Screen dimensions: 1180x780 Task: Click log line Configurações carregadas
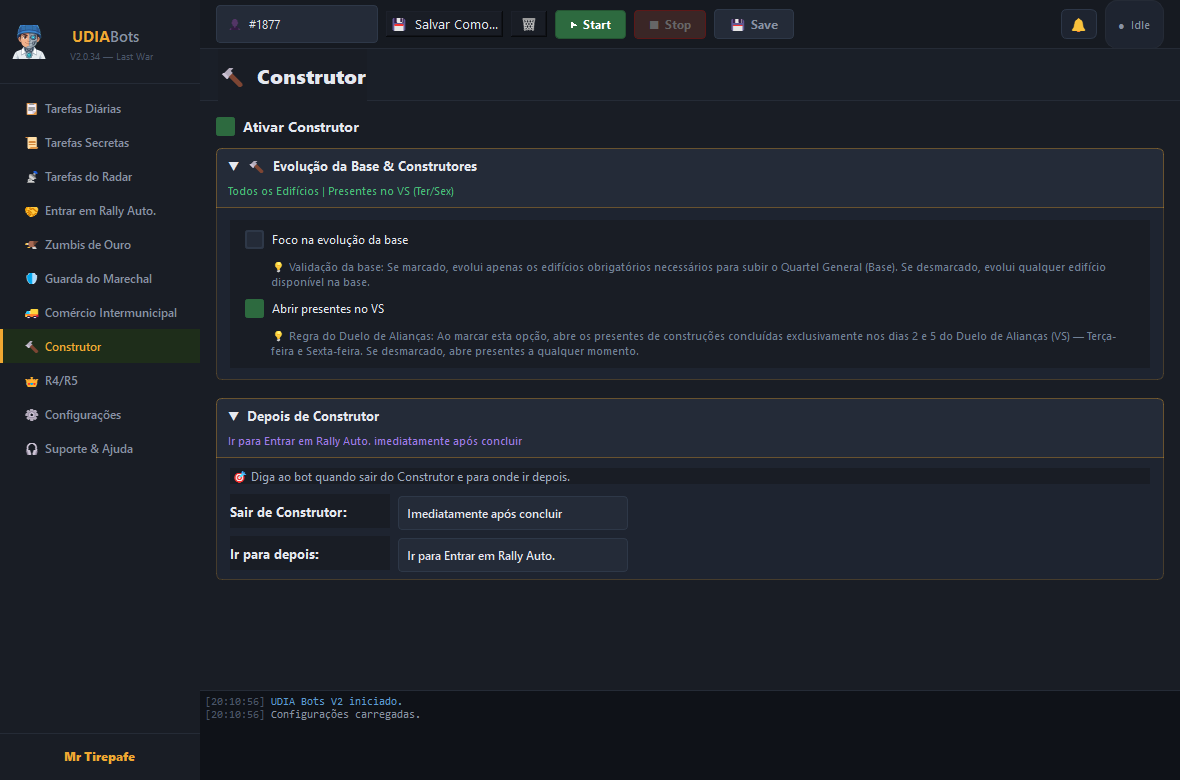tap(345, 714)
